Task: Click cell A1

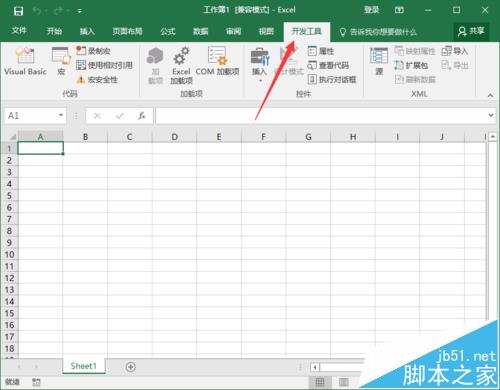Action: [x=40, y=148]
